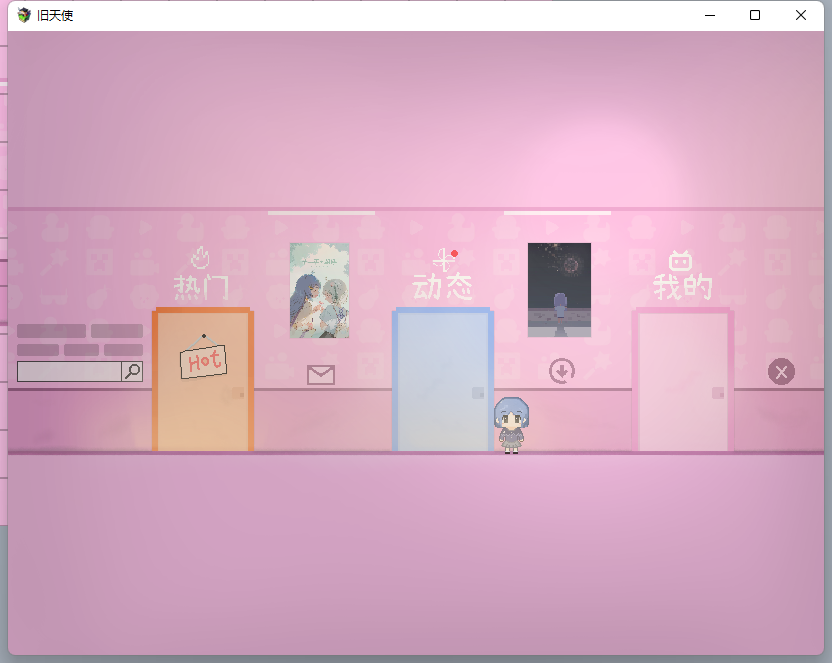Open the poster of two anime girls
832x663 pixels.
pyautogui.click(x=319, y=290)
